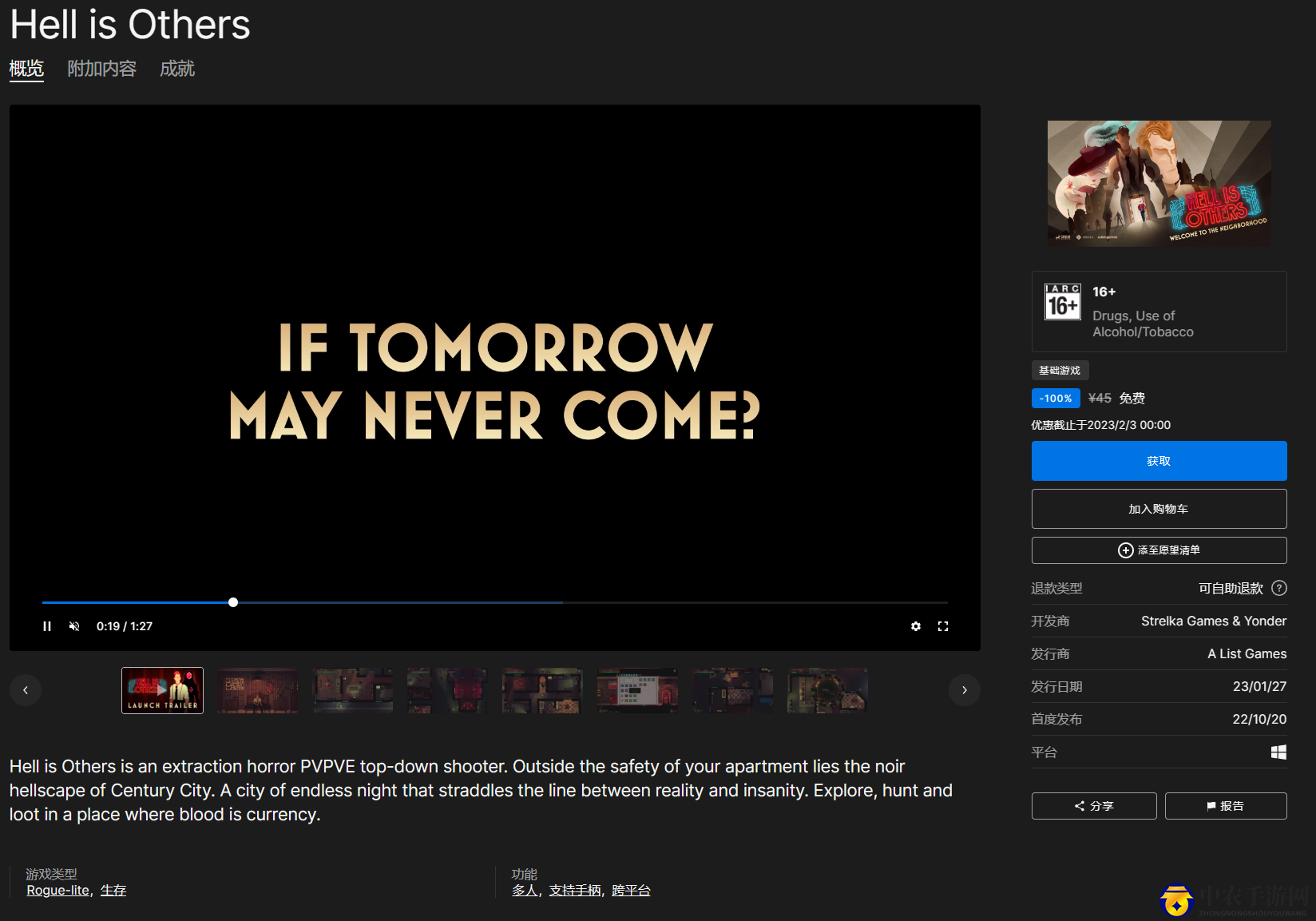Click first release date 22/10/20
The width and height of the screenshot is (1316, 921).
click(1259, 720)
